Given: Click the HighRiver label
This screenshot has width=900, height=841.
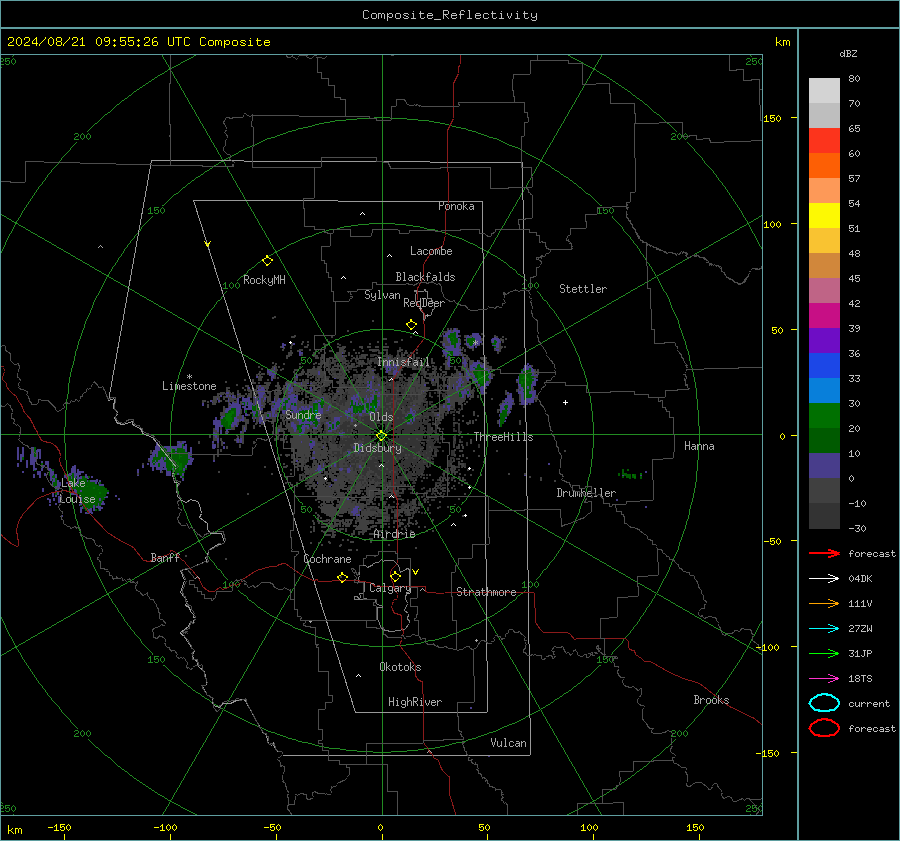Looking at the screenshot, I should point(415,702).
